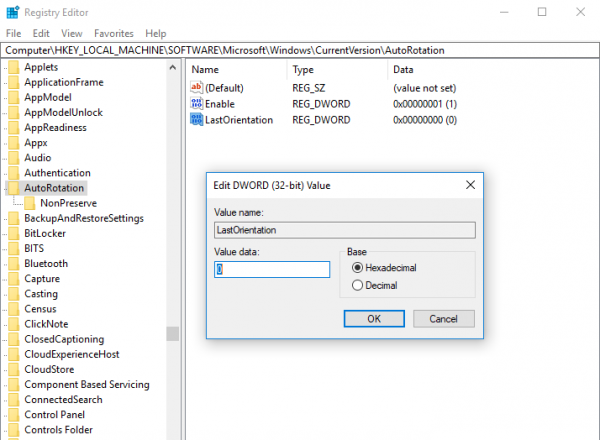Image resolution: width=600 pixels, height=440 pixels.
Task: Click the AppModel folder icon
Action: [14, 97]
